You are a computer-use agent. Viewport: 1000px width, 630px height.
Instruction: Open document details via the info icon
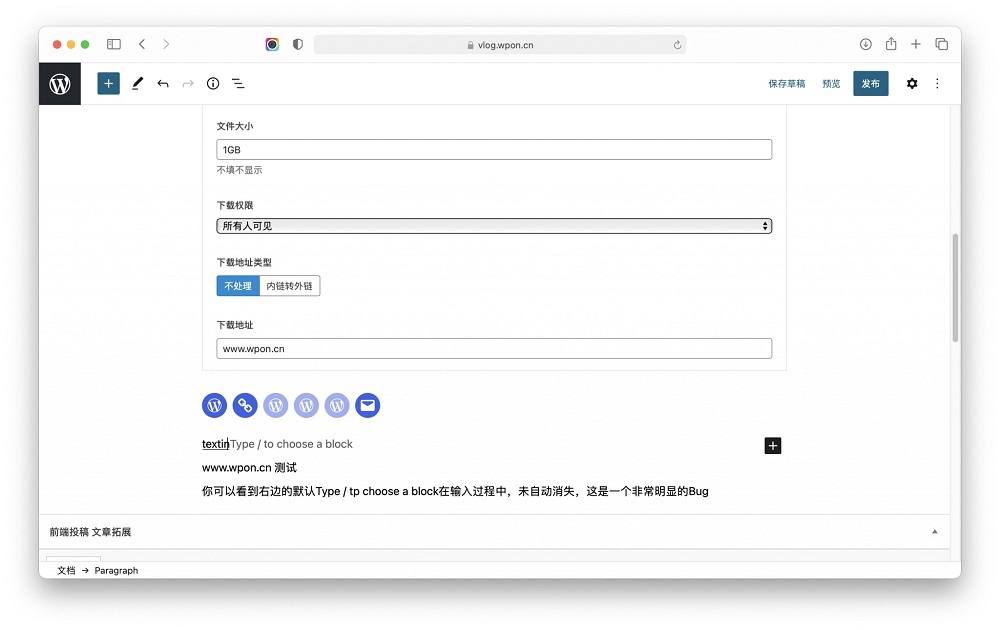tap(213, 83)
